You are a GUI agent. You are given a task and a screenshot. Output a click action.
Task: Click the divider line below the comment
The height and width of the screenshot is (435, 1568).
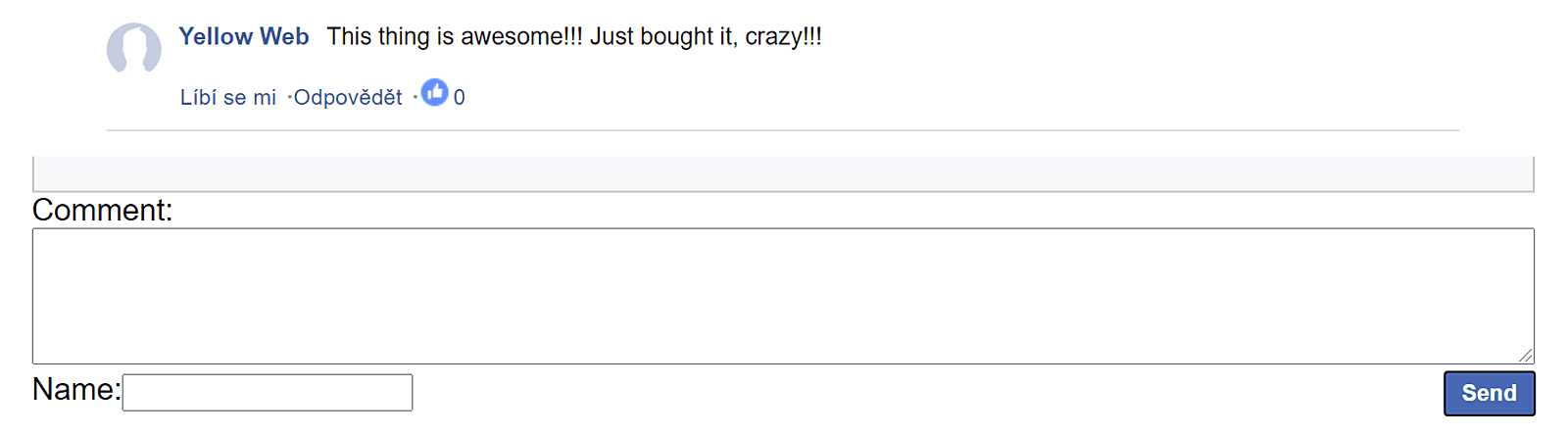[x=782, y=130]
